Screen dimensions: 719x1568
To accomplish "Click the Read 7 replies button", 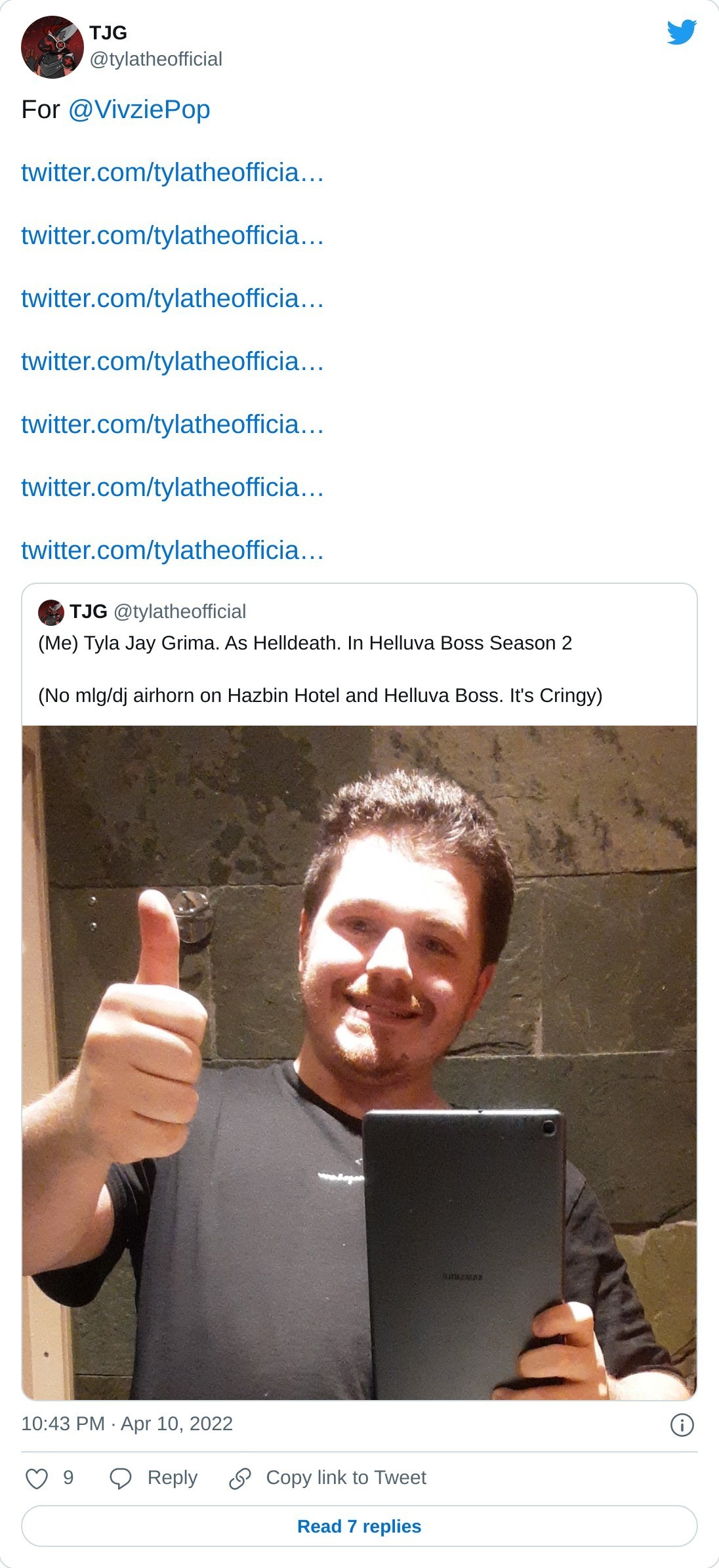I will click(359, 1526).
